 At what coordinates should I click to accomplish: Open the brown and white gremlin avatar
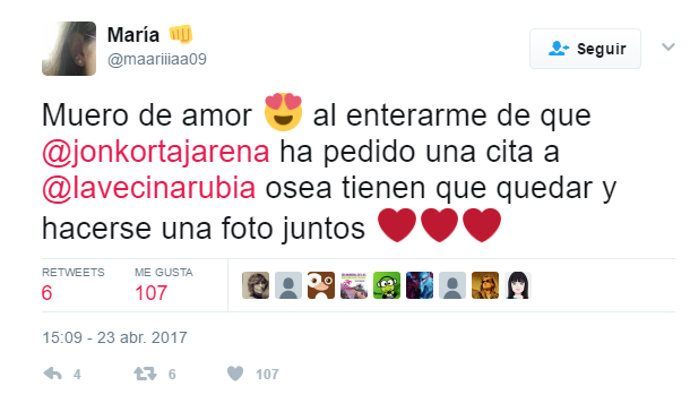coord(321,286)
